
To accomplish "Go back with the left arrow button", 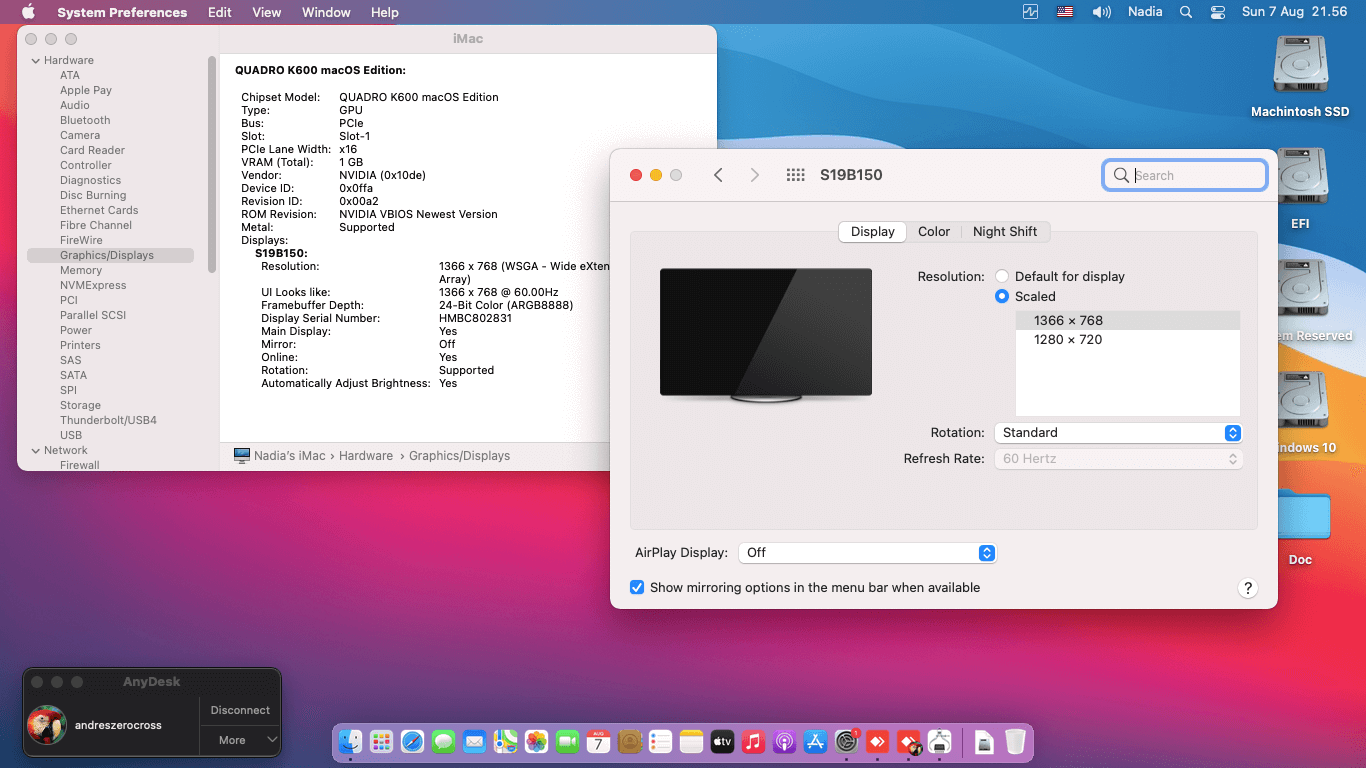I will tap(718, 175).
